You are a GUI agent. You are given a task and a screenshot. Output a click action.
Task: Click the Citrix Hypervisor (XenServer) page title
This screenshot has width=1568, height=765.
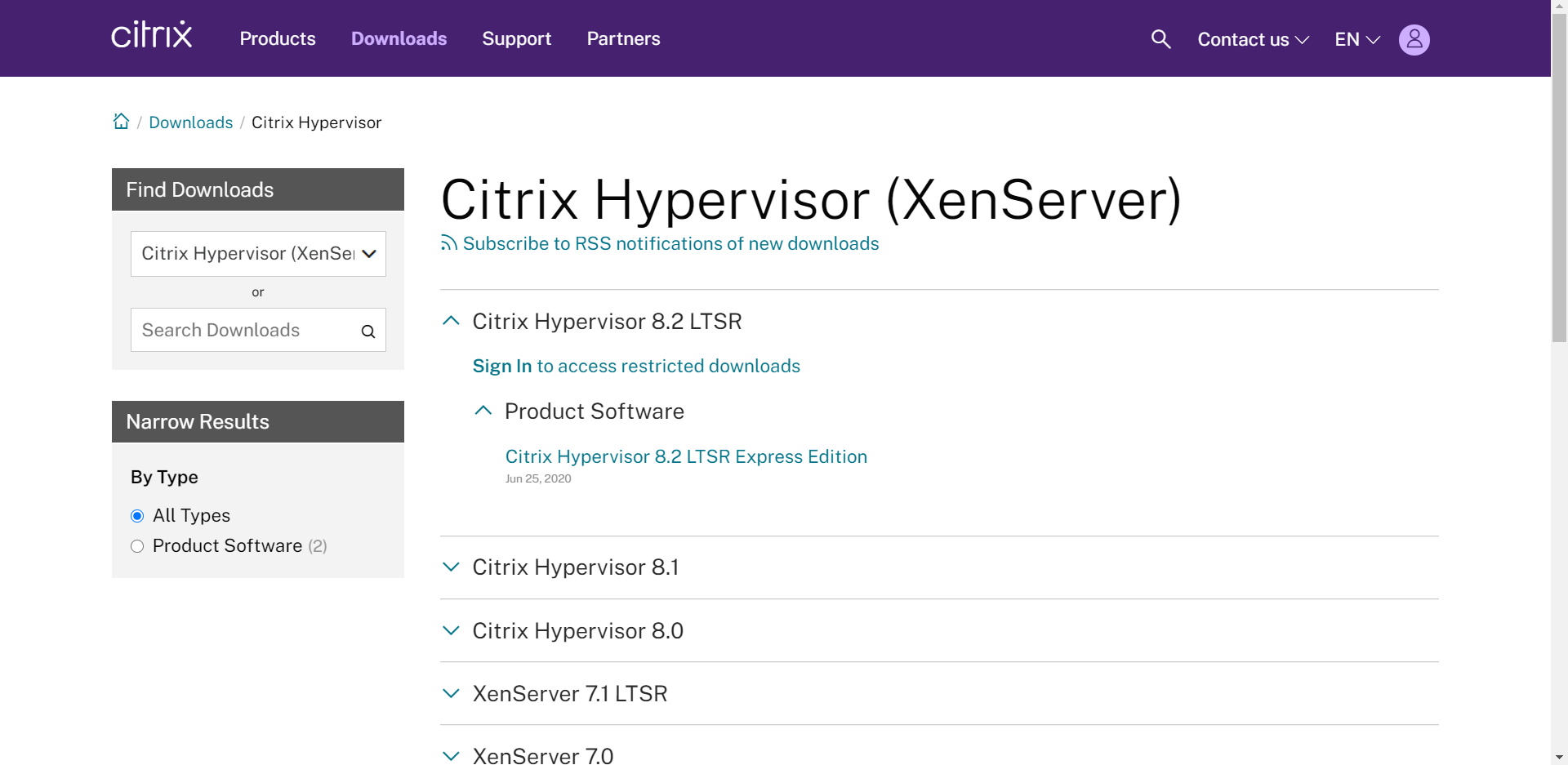(811, 199)
